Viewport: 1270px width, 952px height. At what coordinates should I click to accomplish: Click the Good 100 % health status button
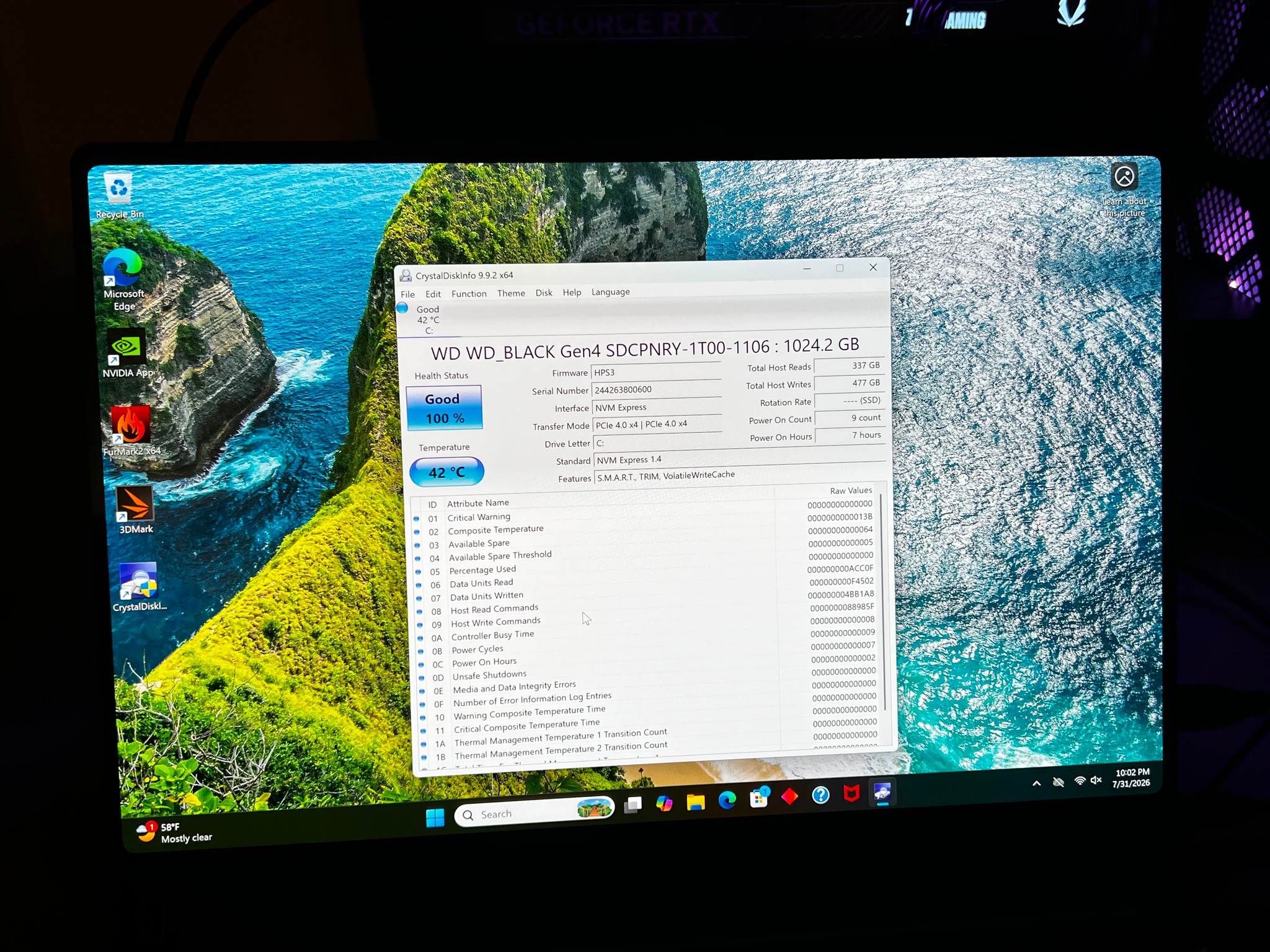pyautogui.click(x=444, y=408)
